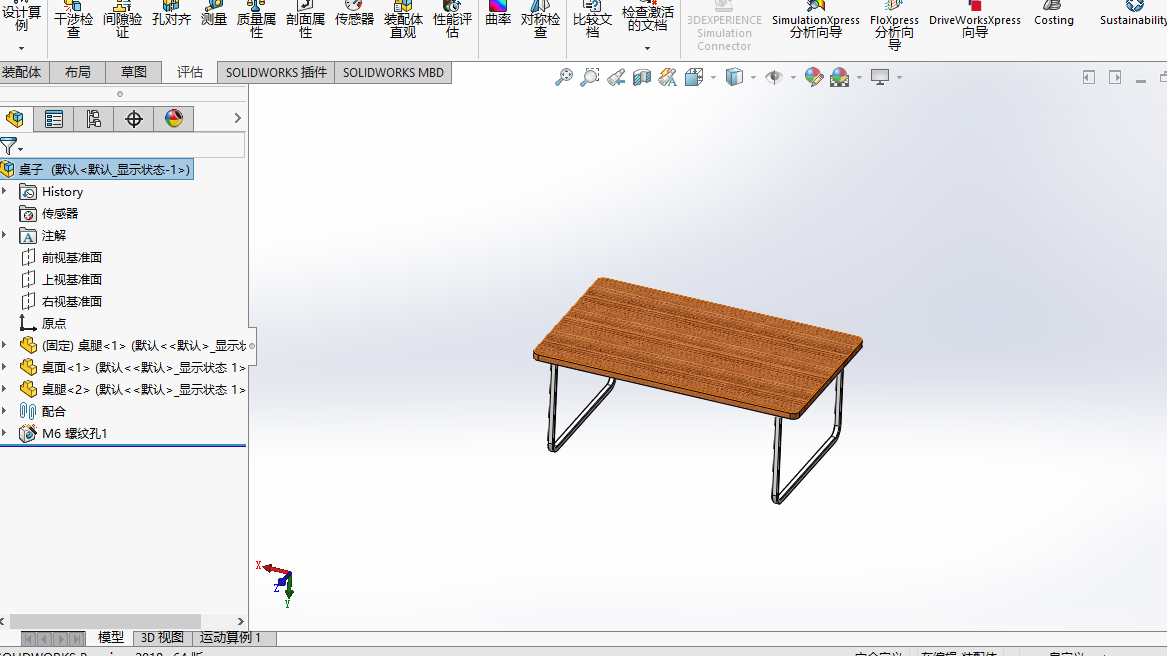Open the DimXpertManager crosshair tab
Screen dimensions: 1167x656
(134, 119)
